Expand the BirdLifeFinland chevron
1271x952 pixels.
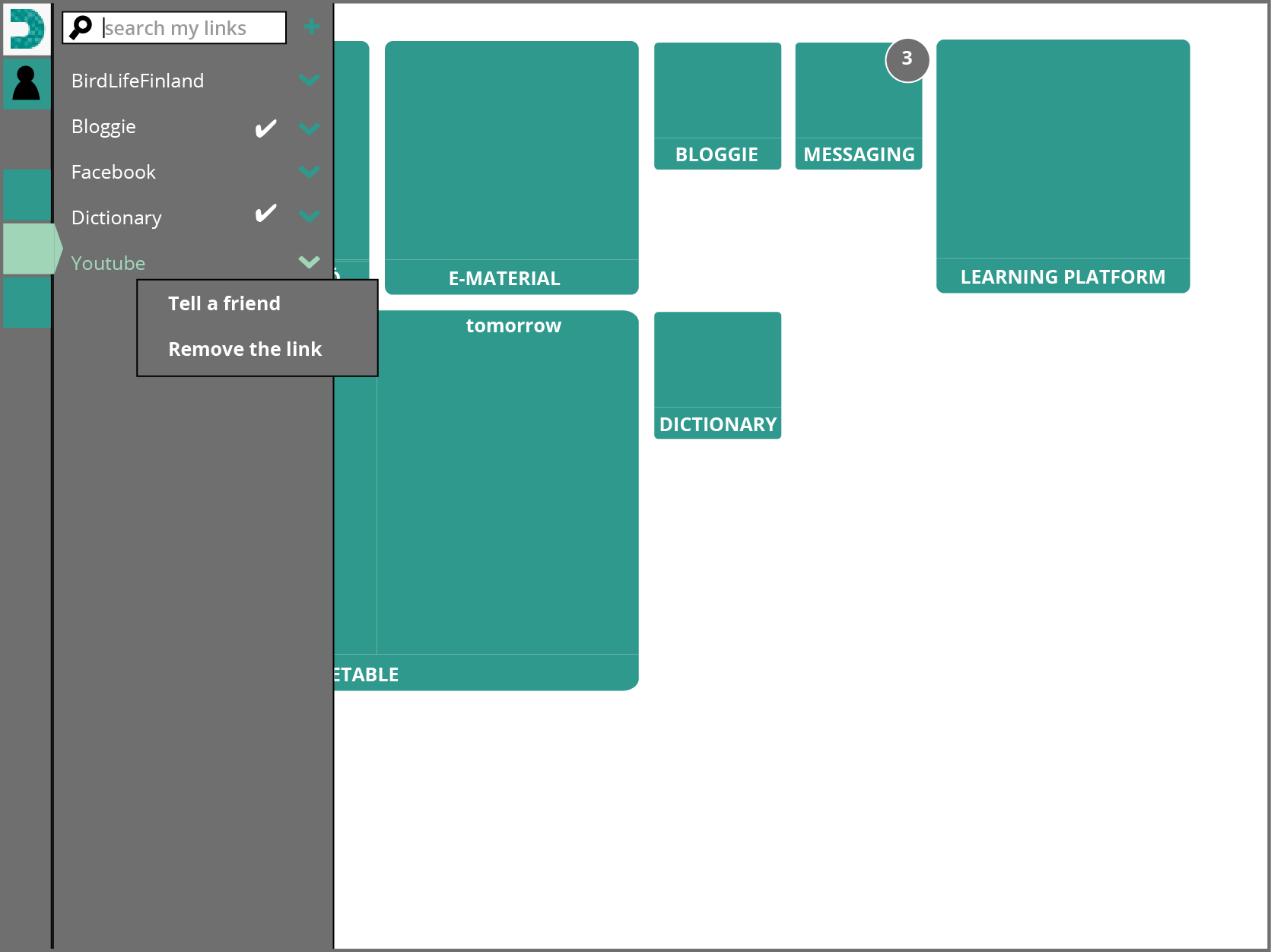pyautogui.click(x=309, y=80)
